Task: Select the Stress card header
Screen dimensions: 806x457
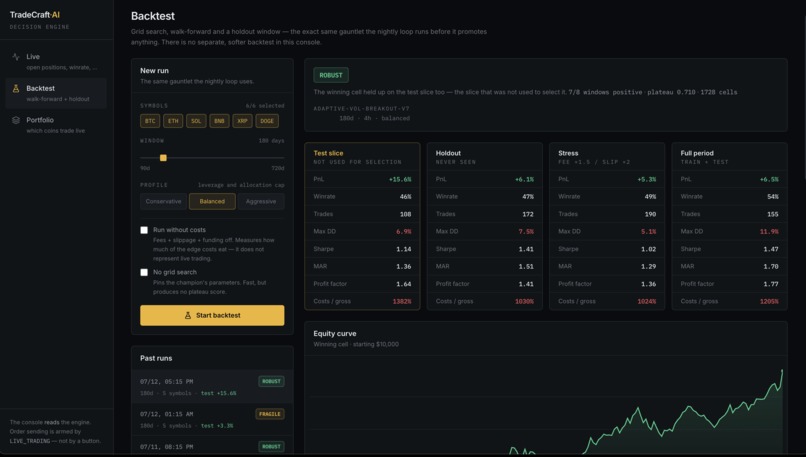Action: click(607, 157)
